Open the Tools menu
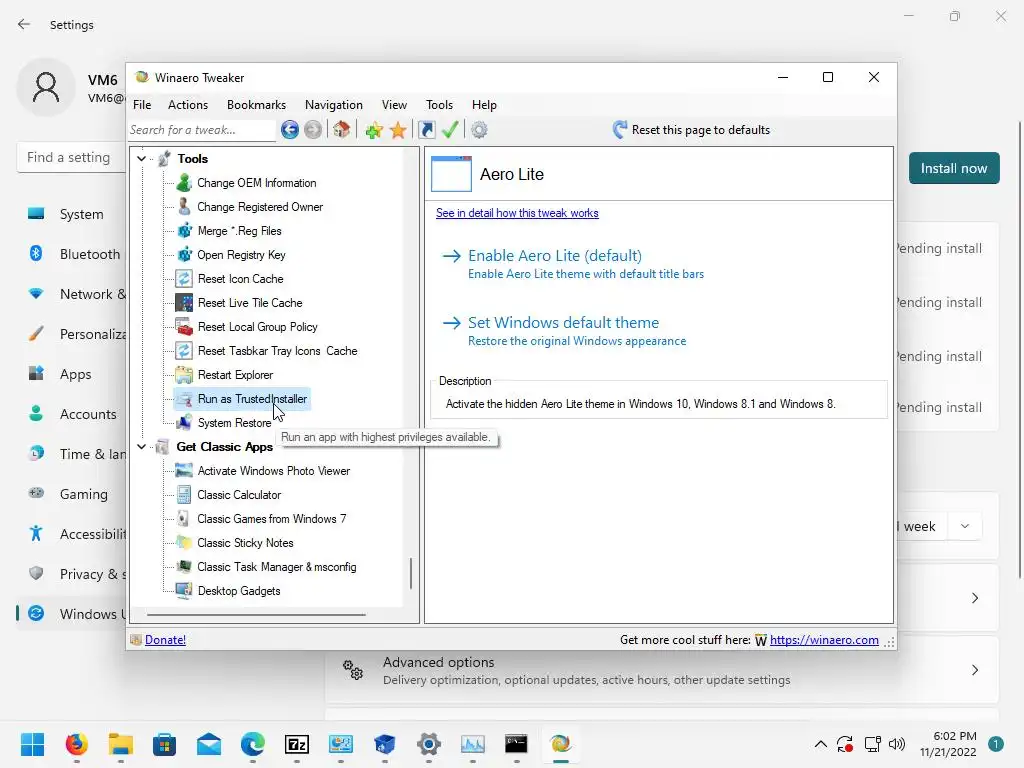This screenshot has height=768, width=1024. click(x=439, y=104)
